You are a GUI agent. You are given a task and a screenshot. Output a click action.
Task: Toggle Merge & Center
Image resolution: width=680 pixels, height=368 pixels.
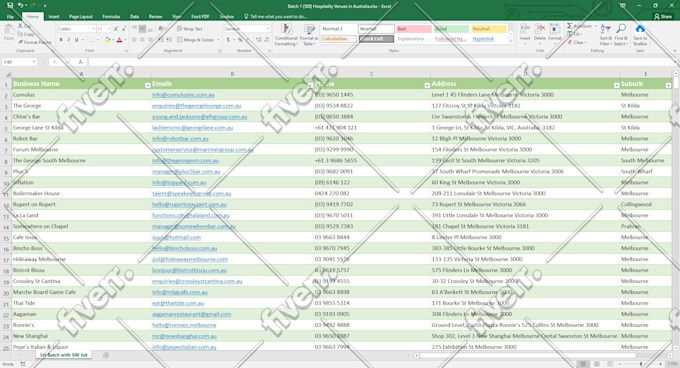point(196,40)
